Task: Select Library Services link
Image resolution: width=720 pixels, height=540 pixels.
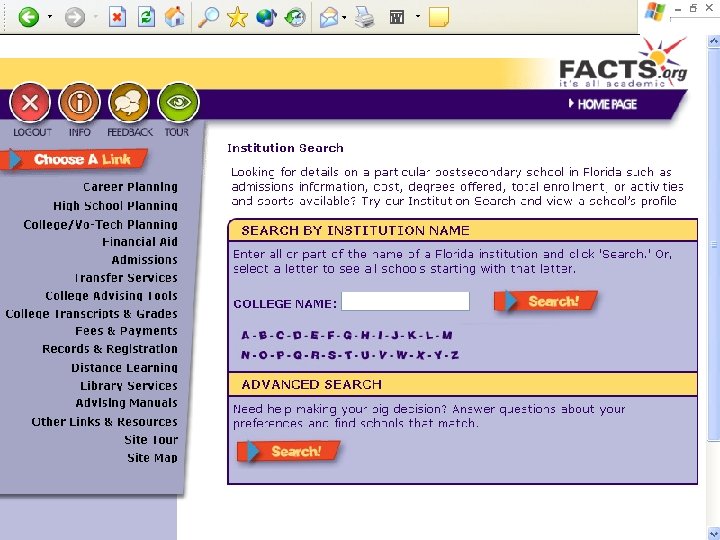Action: (129, 386)
